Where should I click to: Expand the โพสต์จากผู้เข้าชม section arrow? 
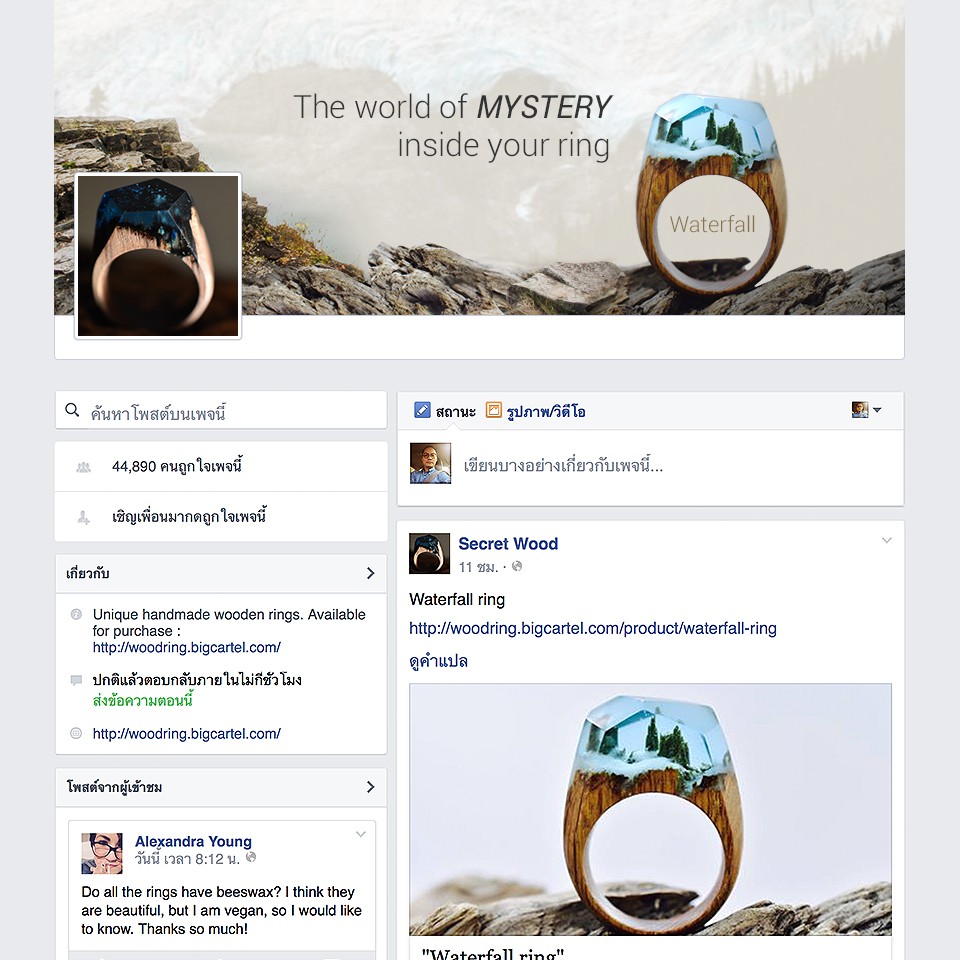pyautogui.click(x=370, y=787)
